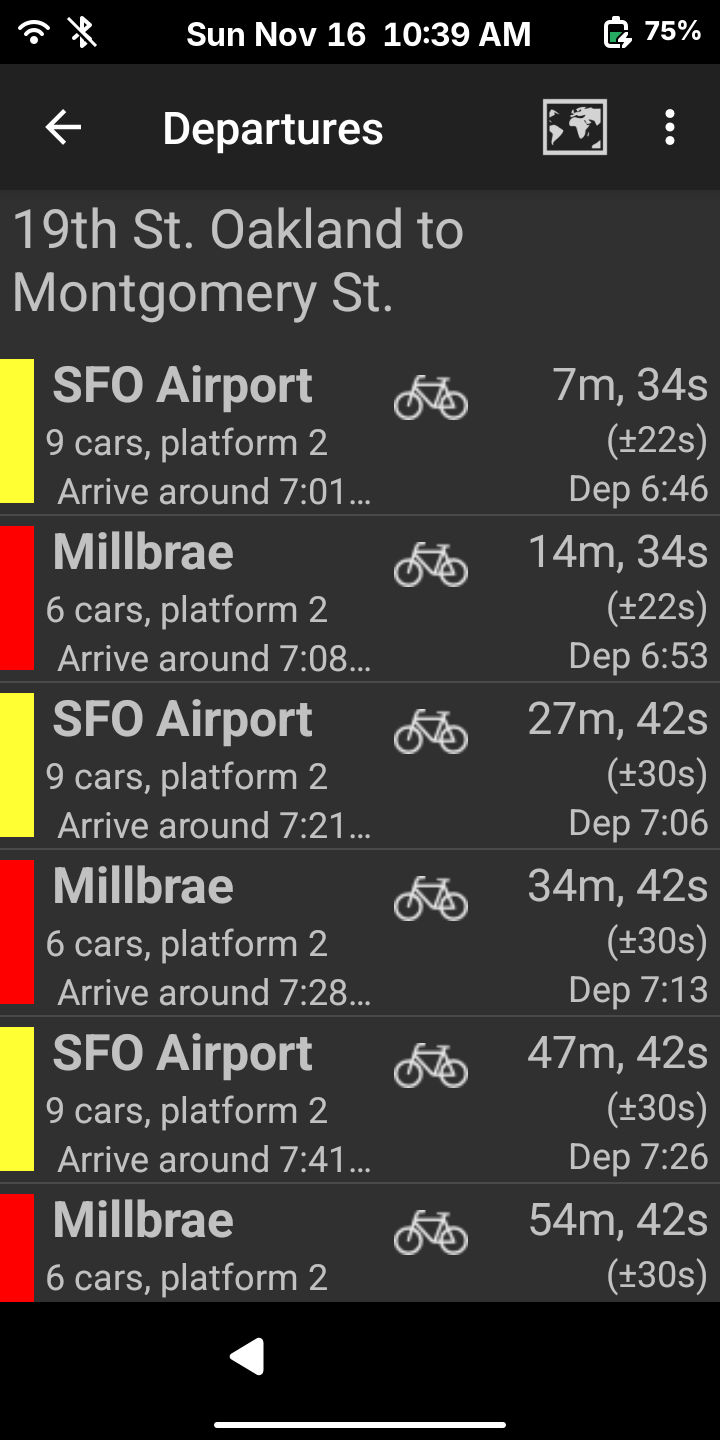Tap the yellow line swatch for the 7:06 train
The image size is (720, 1440).
click(17, 765)
